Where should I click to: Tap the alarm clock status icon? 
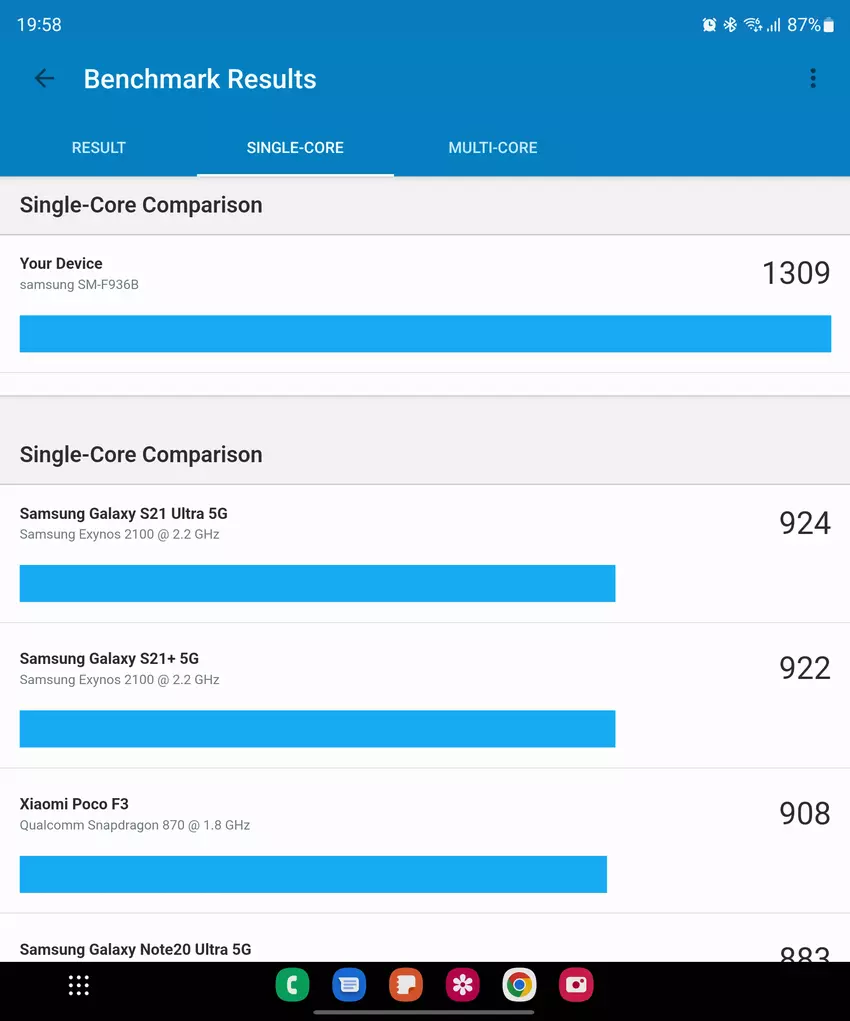[709, 25]
